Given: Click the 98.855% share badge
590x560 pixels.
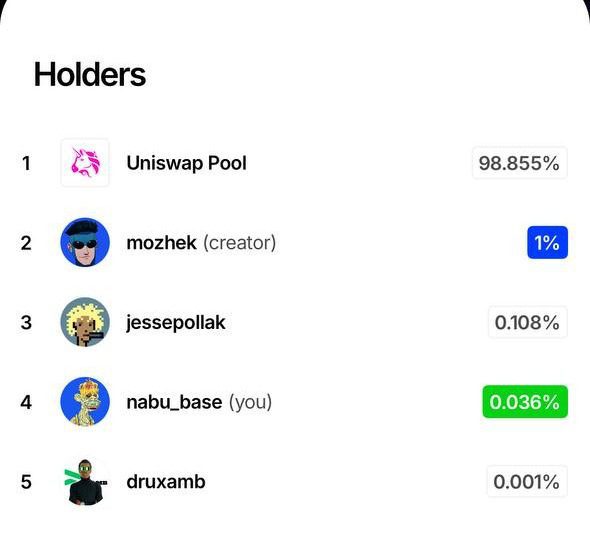Looking at the screenshot, I should coord(519,163).
